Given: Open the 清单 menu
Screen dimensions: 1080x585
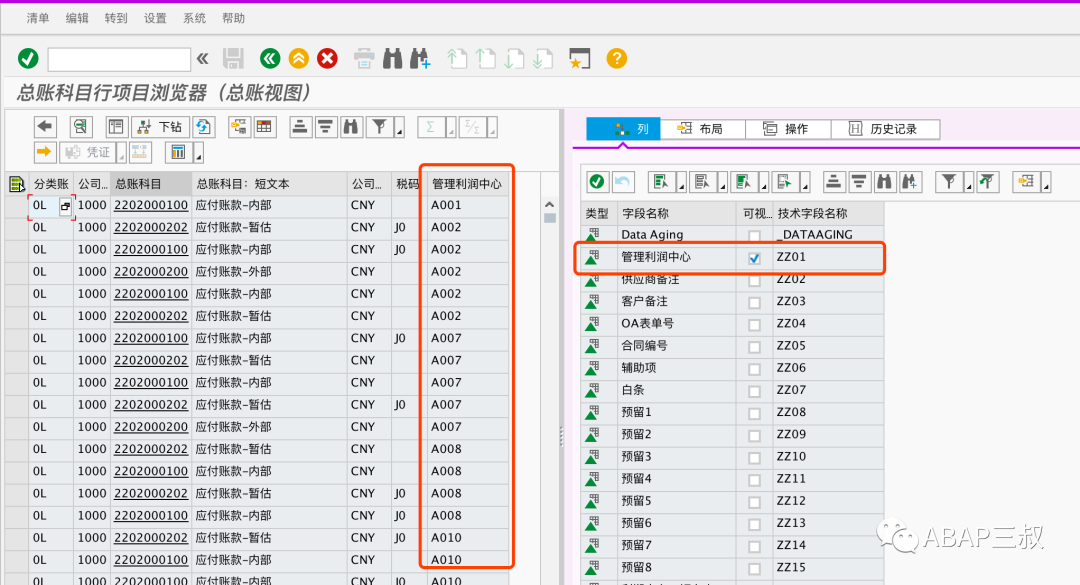Looking at the screenshot, I should [x=38, y=18].
